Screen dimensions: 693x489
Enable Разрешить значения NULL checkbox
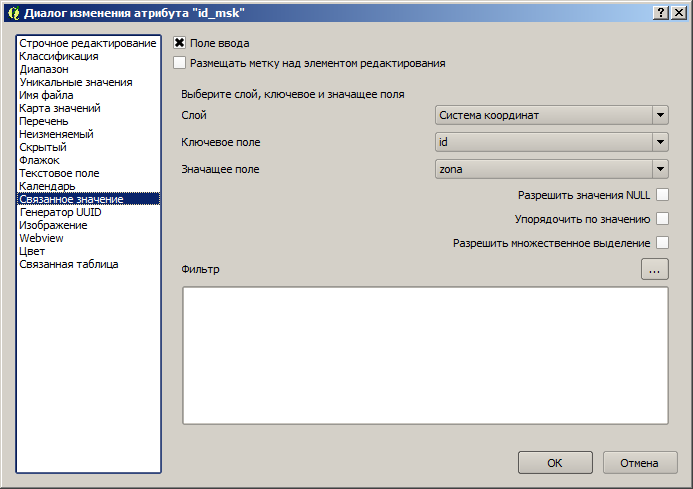tap(662, 195)
